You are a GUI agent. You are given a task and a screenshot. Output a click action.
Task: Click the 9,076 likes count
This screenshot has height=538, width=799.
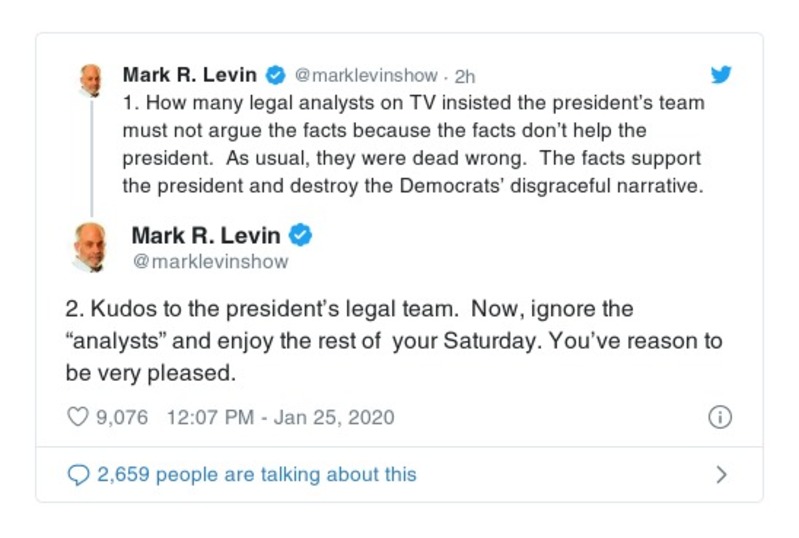point(121,418)
